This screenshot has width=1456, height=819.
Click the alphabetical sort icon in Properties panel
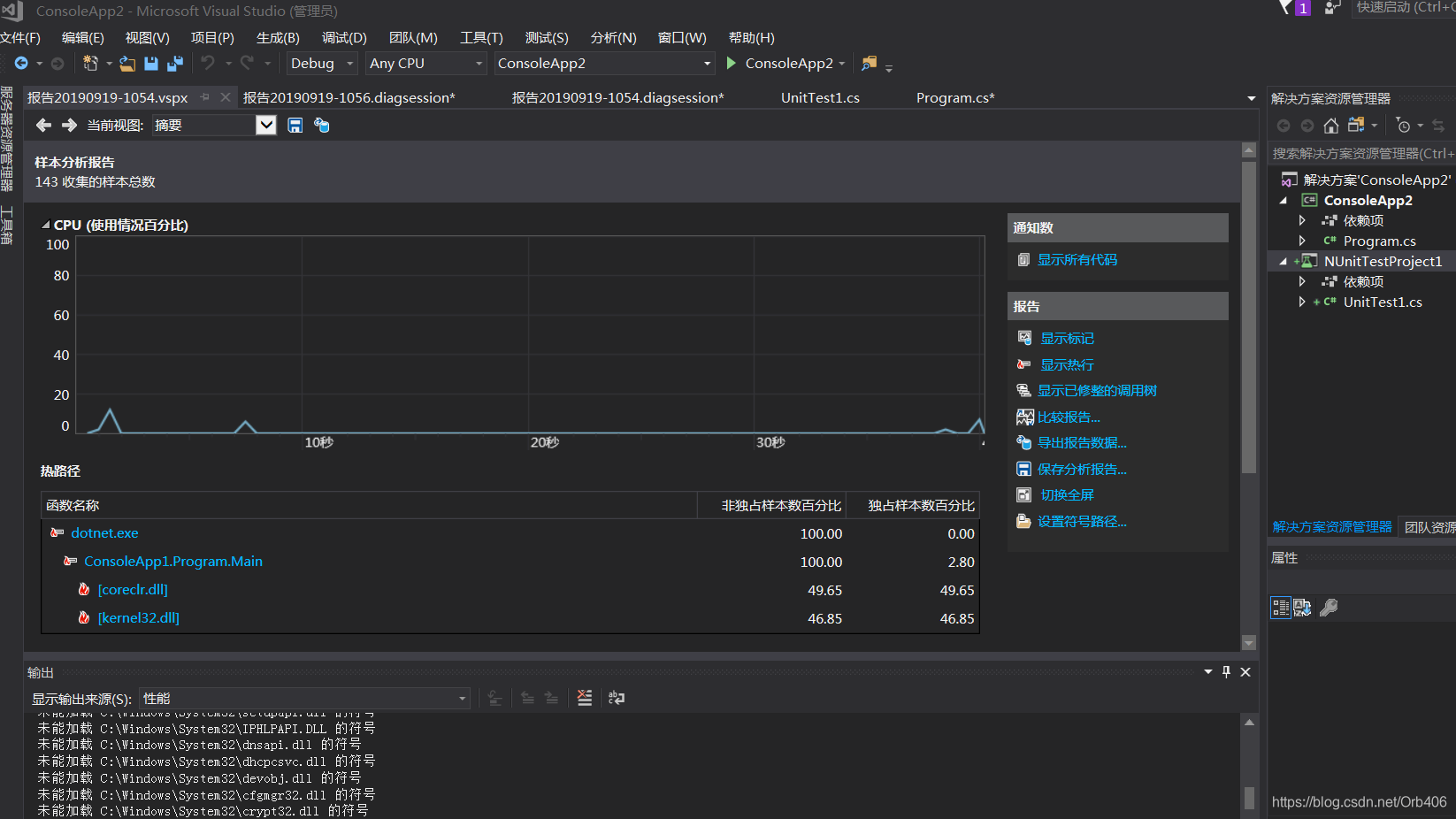1303,608
